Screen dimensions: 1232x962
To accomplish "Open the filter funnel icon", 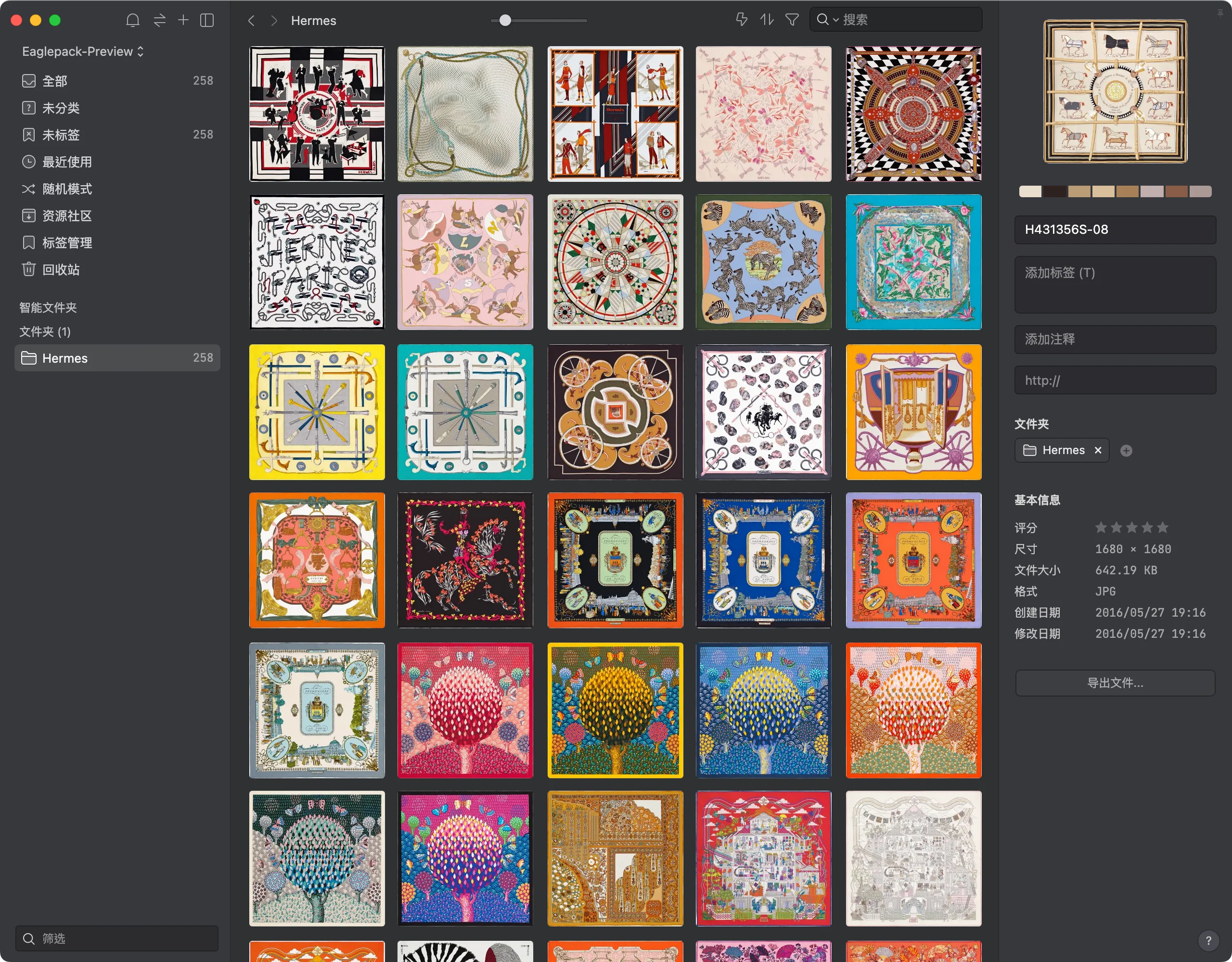I will tap(792, 20).
